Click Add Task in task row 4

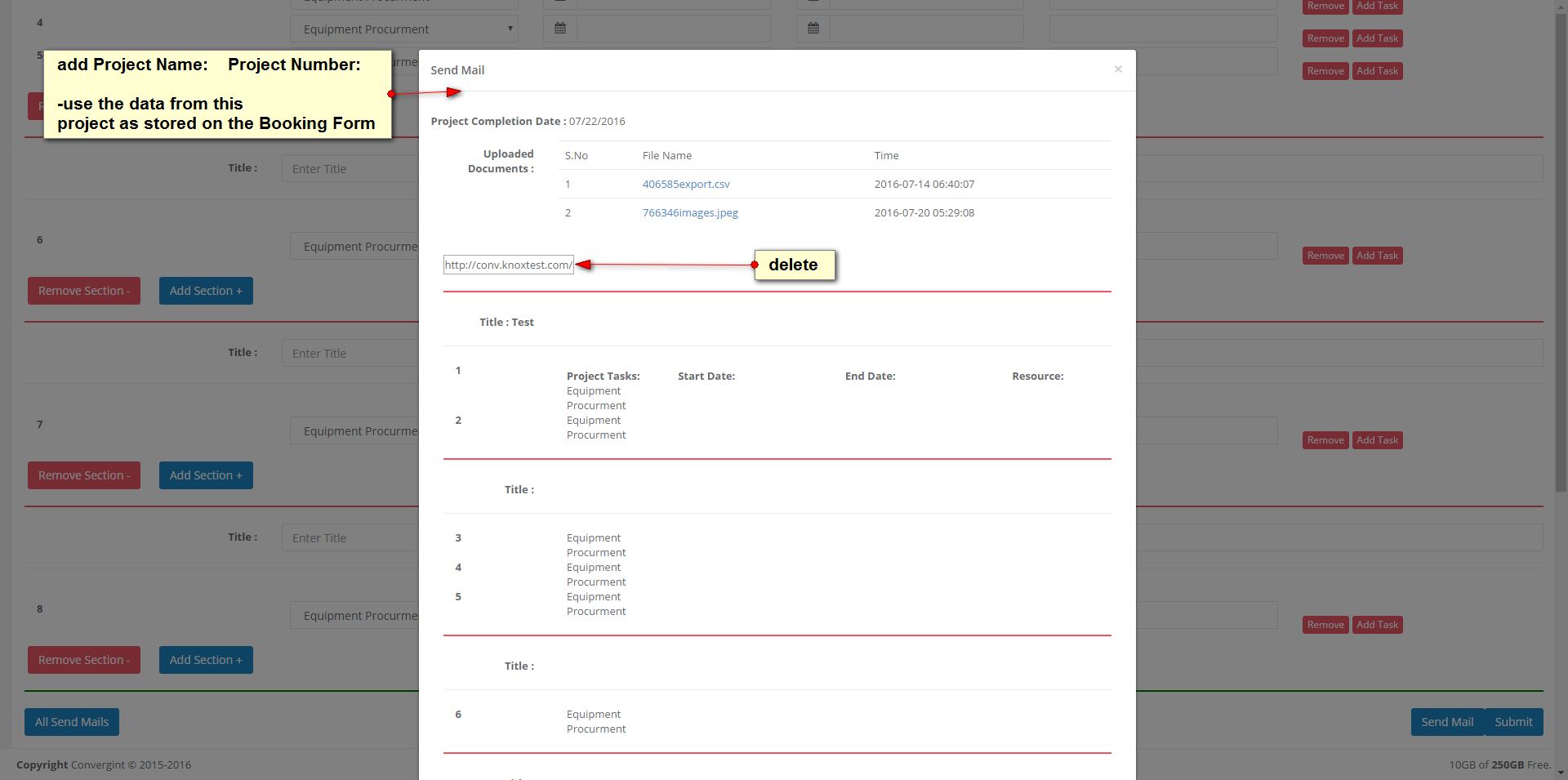1377,38
